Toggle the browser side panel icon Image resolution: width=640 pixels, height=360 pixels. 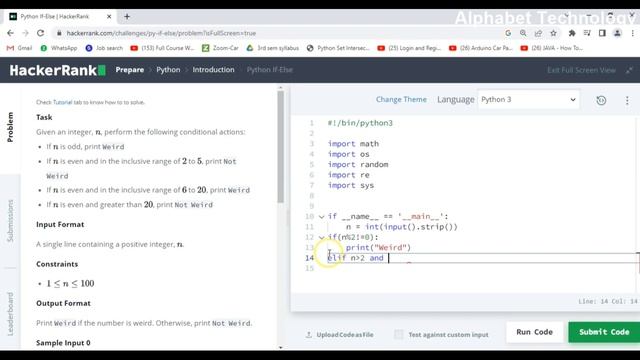coord(602,33)
